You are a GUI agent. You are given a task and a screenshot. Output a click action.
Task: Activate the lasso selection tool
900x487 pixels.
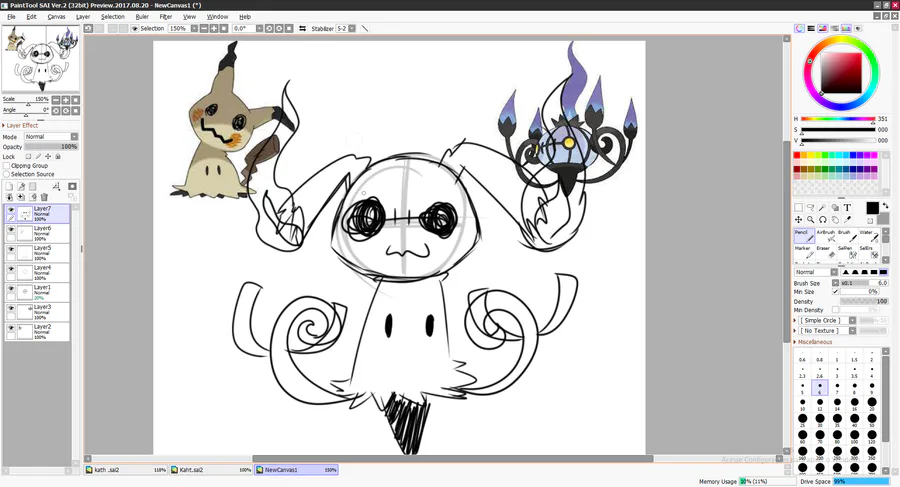click(810, 207)
